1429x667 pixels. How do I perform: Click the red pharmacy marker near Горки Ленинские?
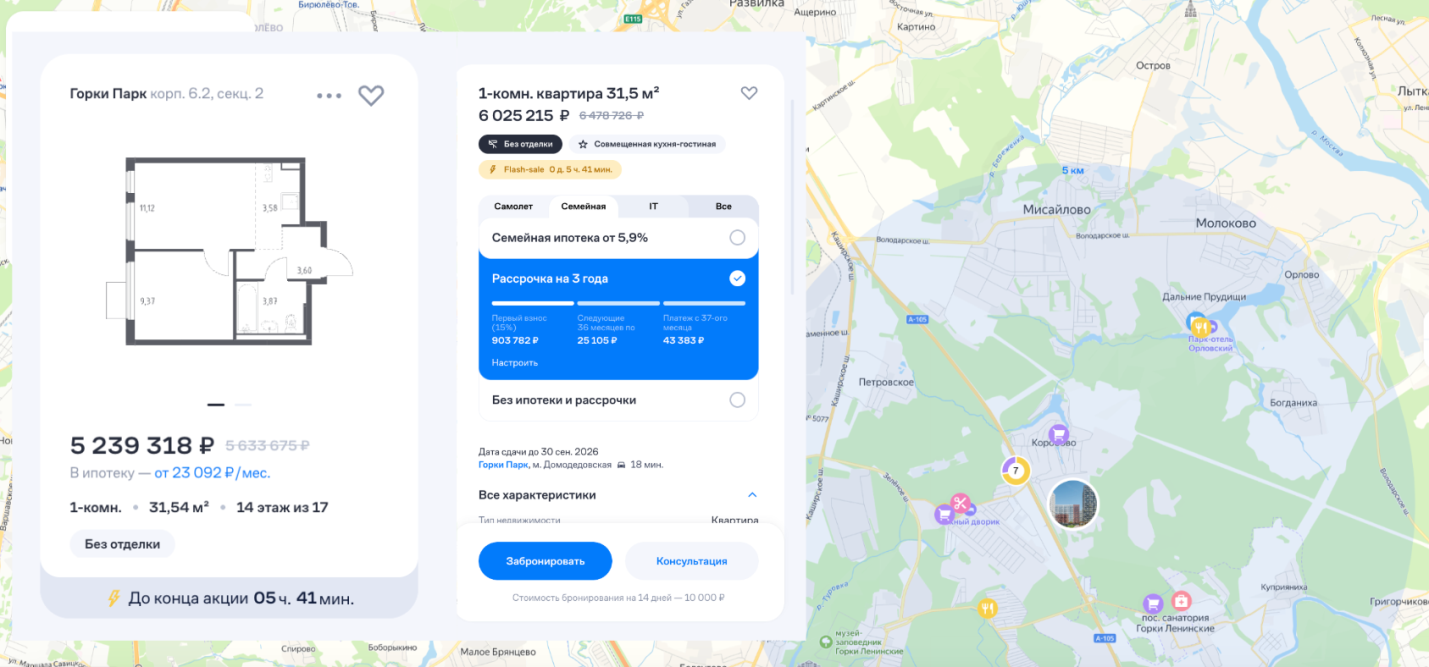[1181, 601]
